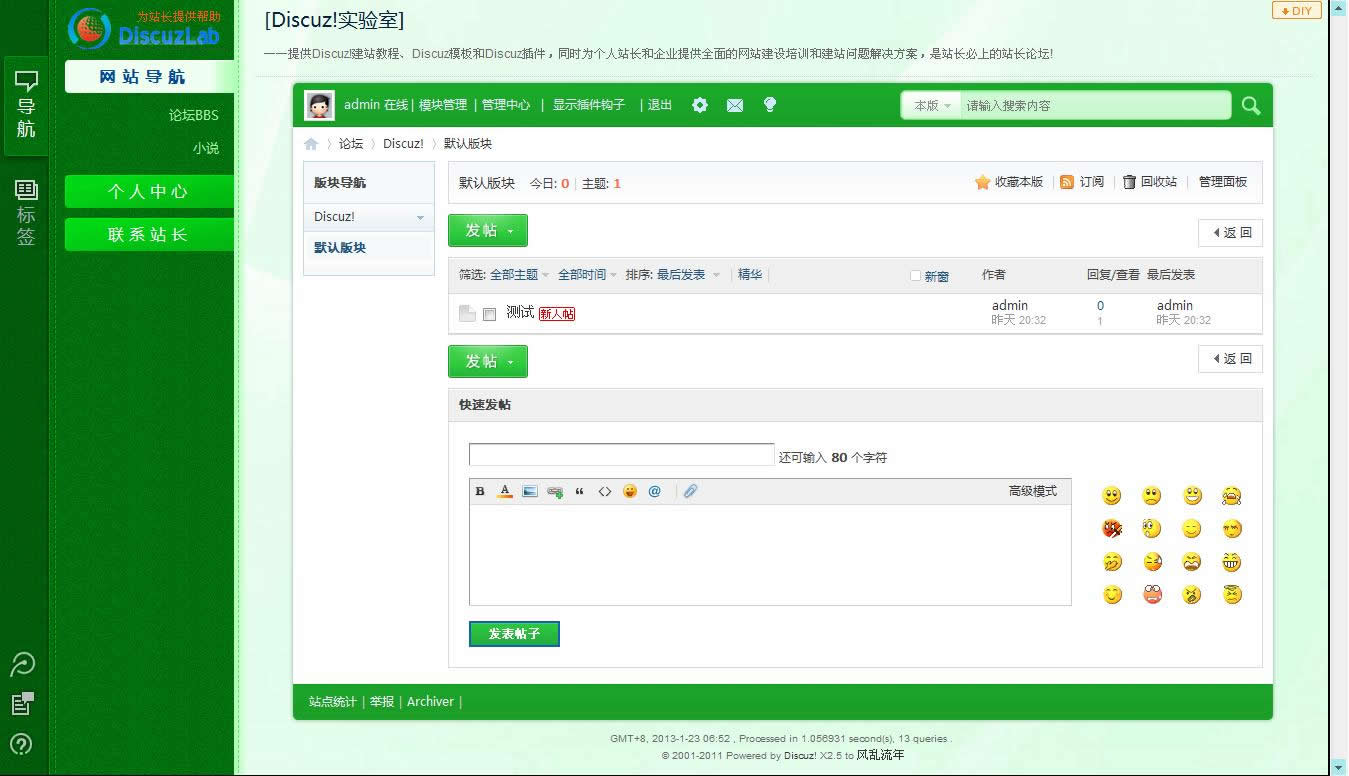Click the lightbulb notification icon in header

(x=770, y=104)
